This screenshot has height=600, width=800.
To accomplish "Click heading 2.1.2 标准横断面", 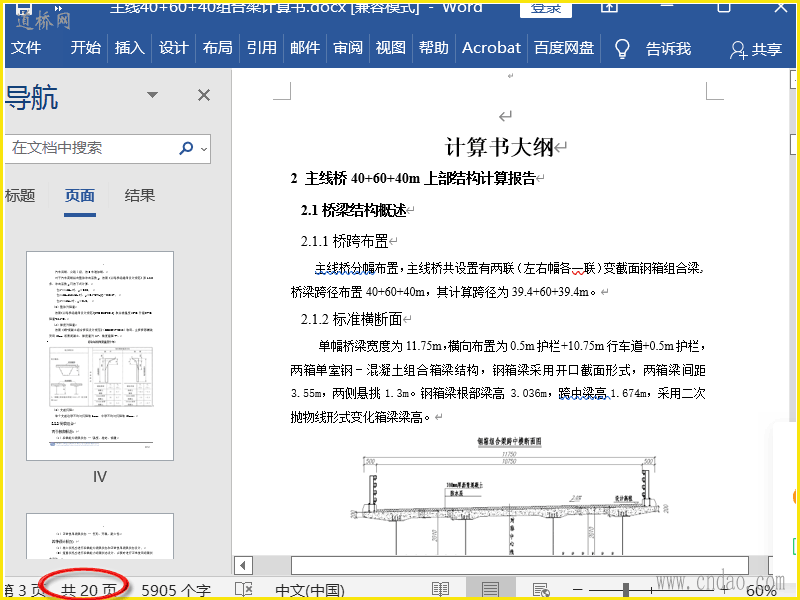I will (352, 319).
